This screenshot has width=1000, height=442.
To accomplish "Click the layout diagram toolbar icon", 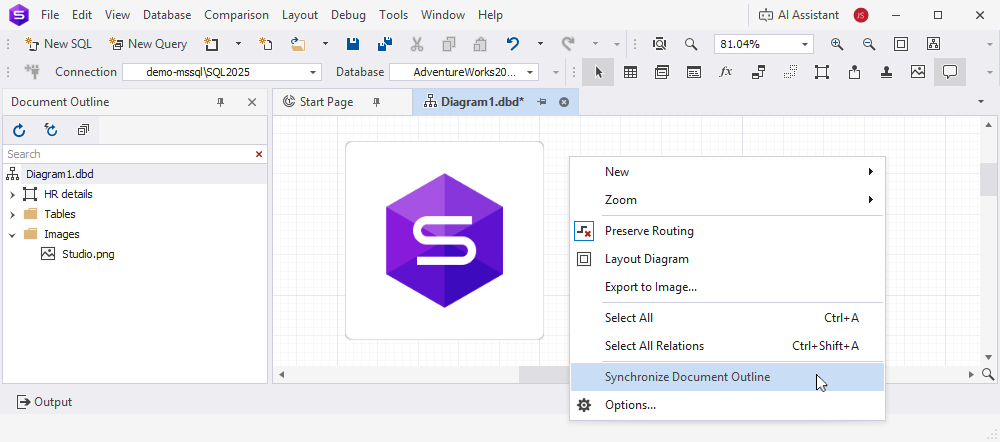I will pyautogui.click(x=933, y=44).
